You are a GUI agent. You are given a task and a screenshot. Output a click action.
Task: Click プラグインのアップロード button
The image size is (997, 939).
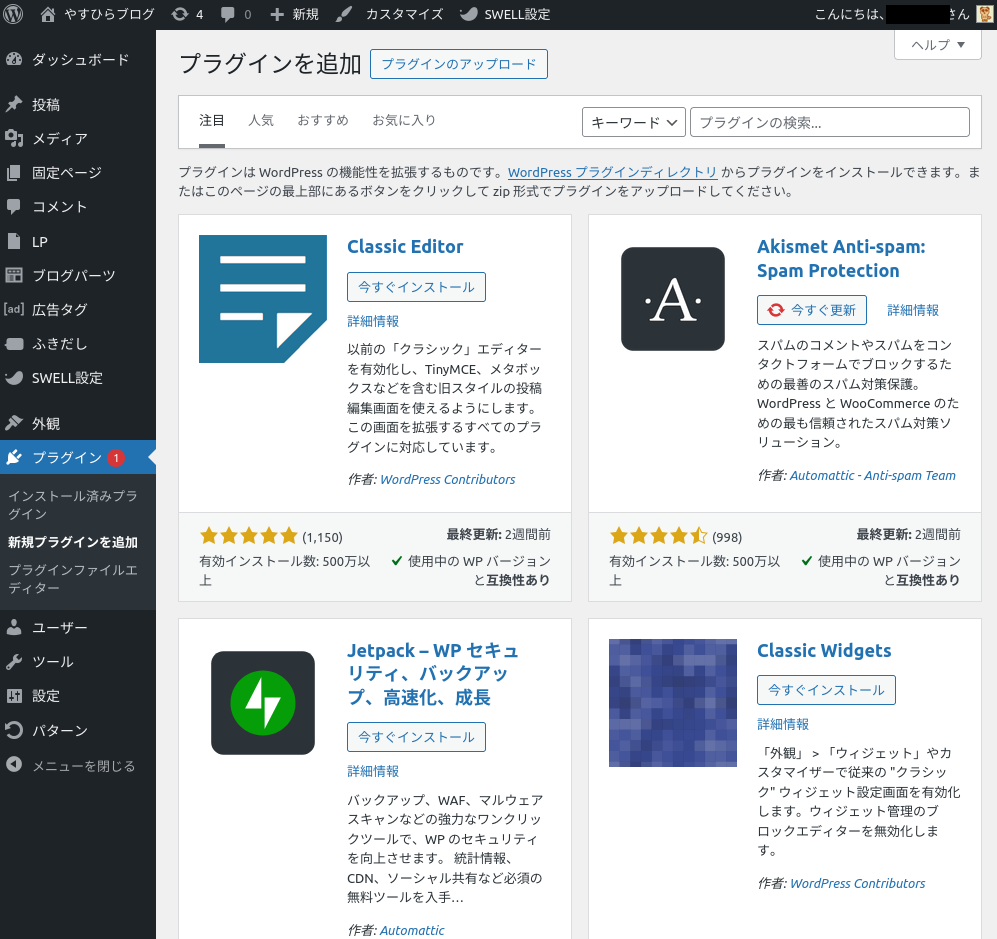459,64
